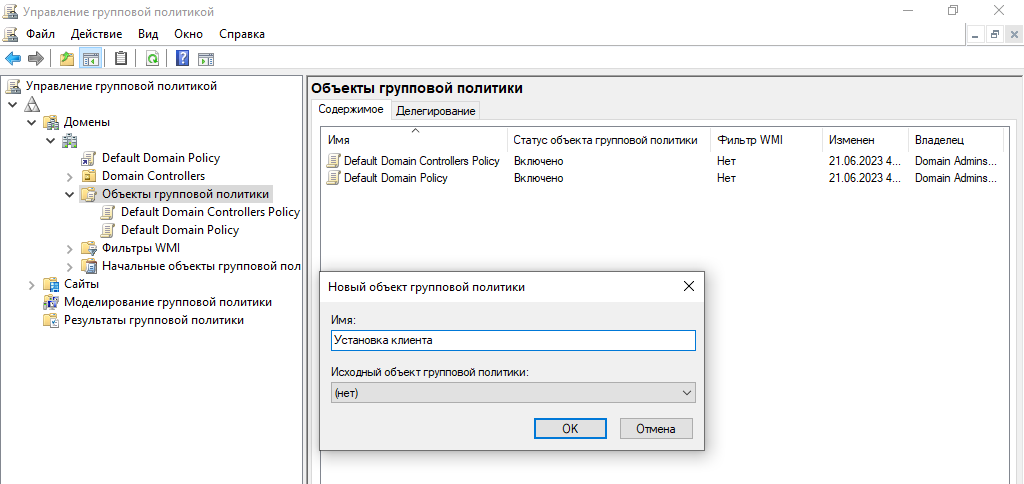Open the Вид menu
The image size is (1024, 484).
pyautogui.click(x=148, y=34)
